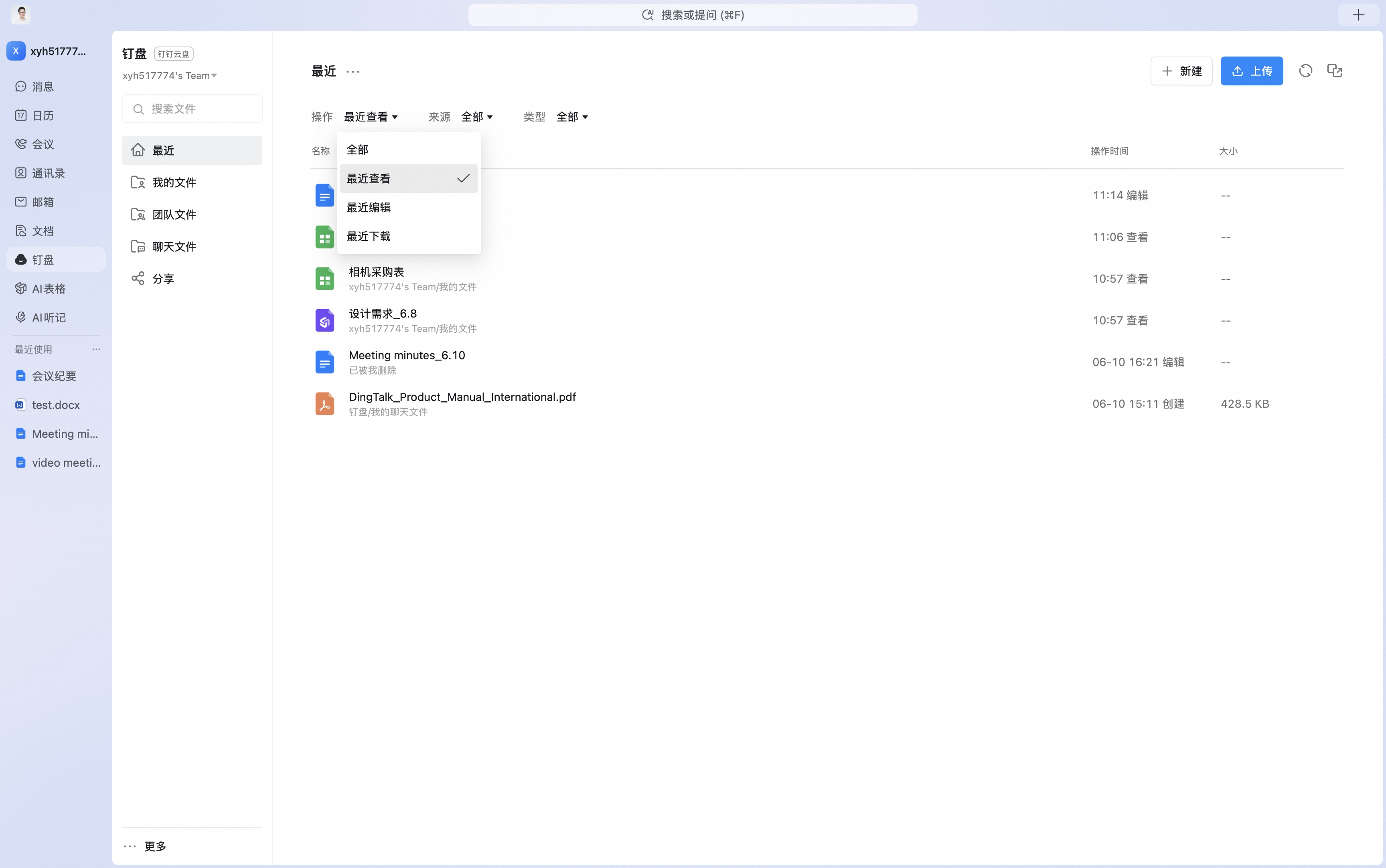This screenshot has height=868, width=1386.
Task: Select 最近查看 checked option
Action: [x=409, y=178]
